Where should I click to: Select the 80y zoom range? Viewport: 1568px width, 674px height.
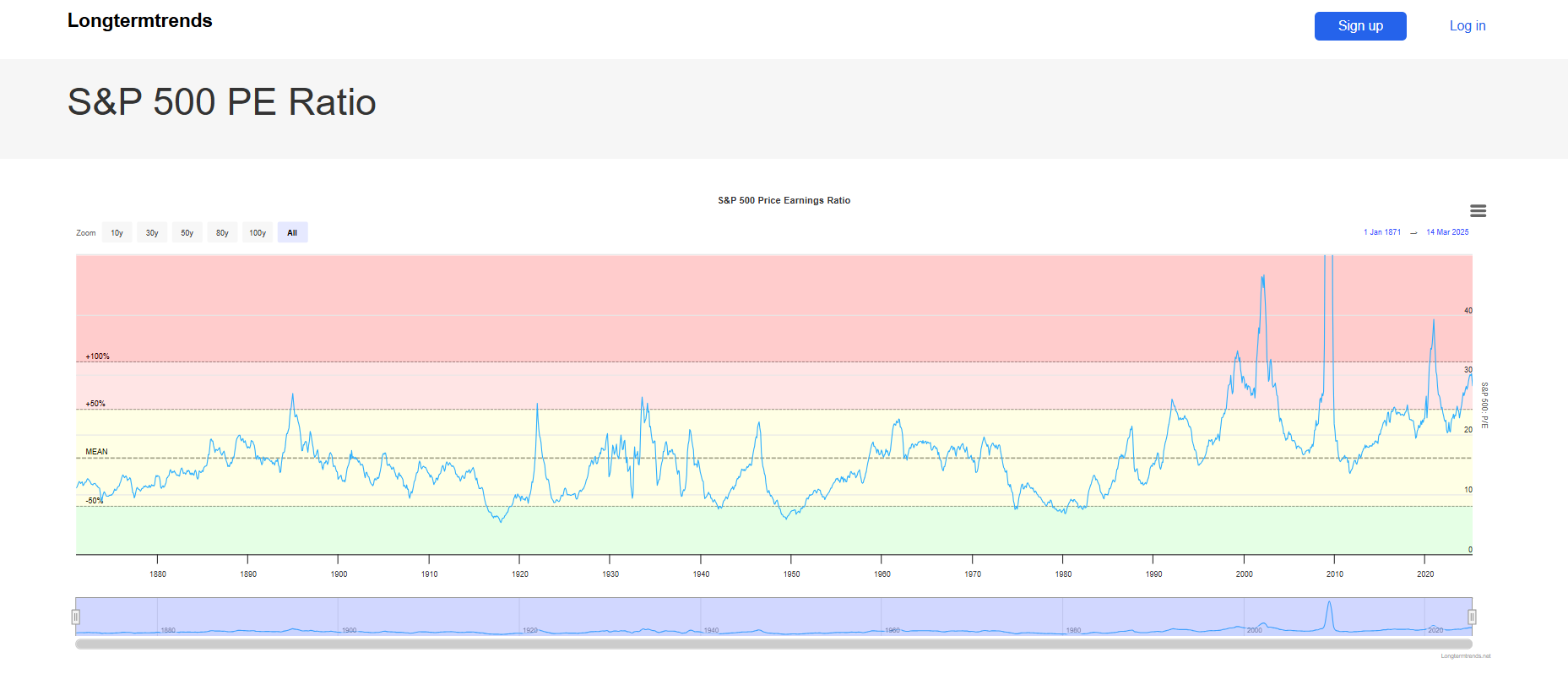tap(222, 232)
